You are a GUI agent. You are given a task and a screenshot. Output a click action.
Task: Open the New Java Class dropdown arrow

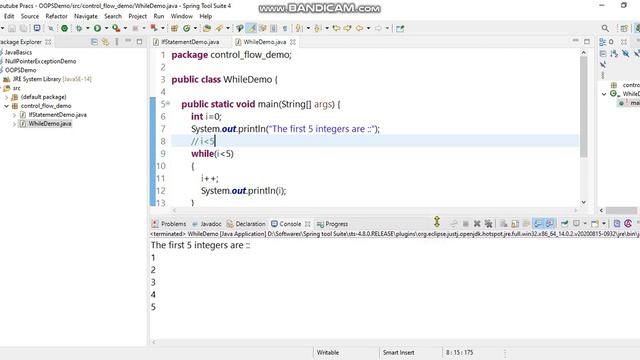point(195,28)
